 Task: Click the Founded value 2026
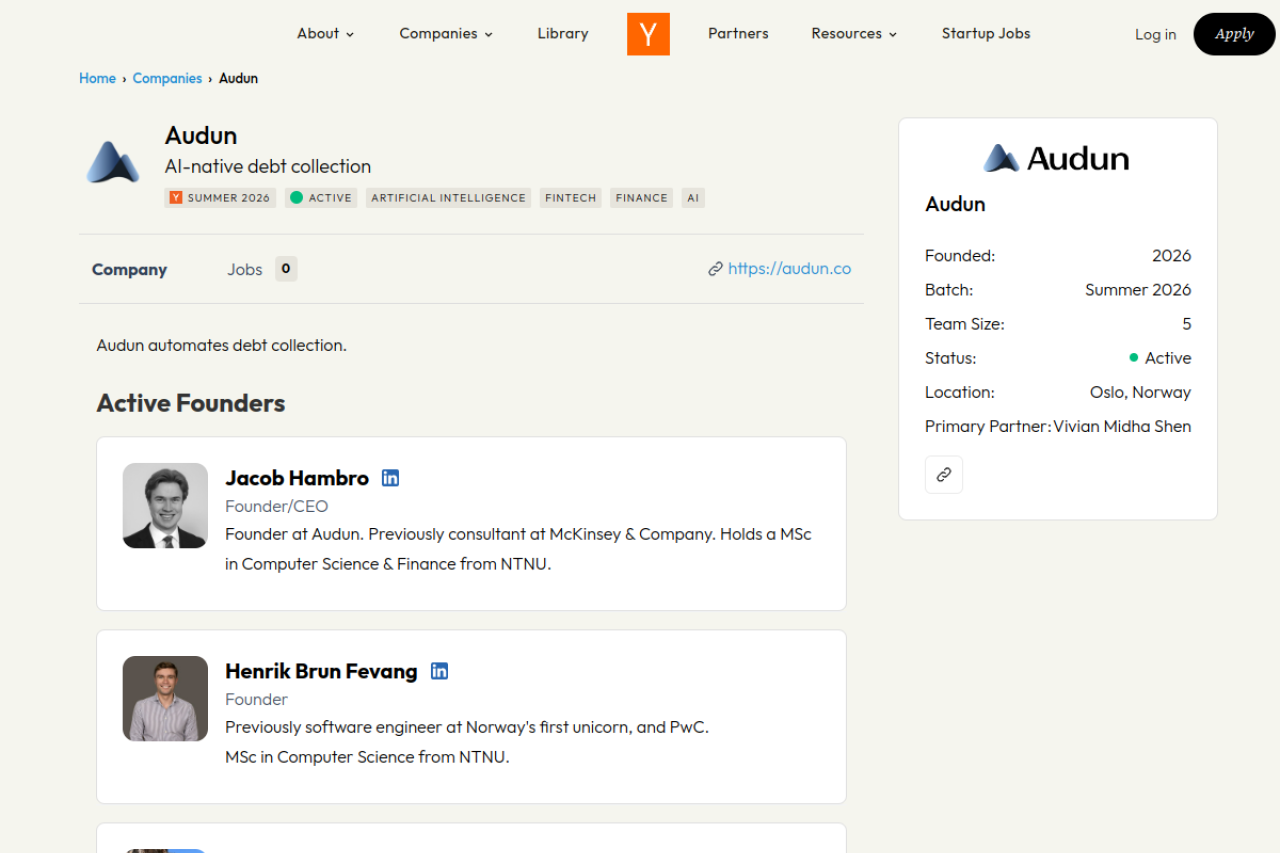pos(1171,256)
